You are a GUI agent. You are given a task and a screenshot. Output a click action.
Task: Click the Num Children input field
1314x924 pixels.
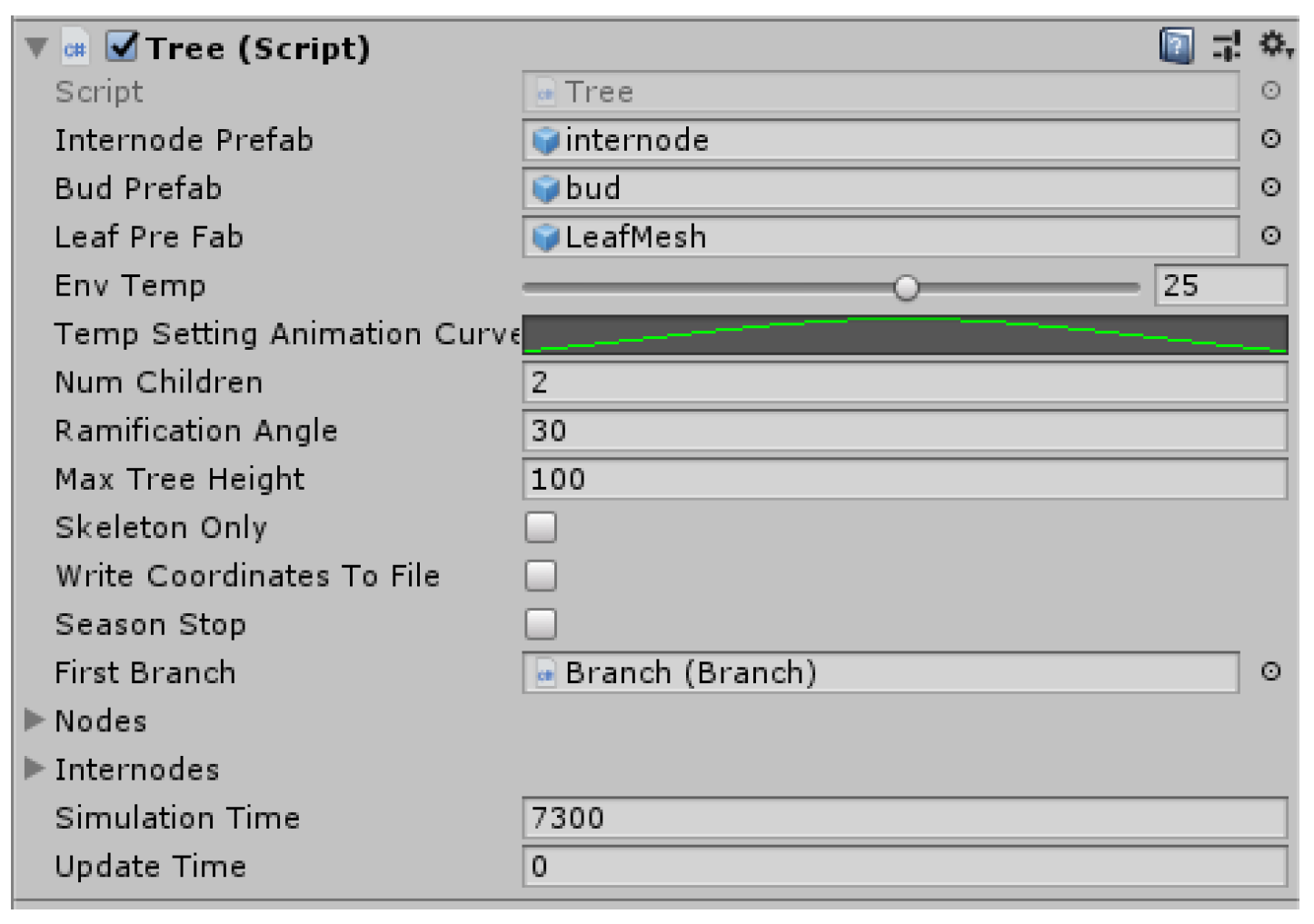pyautogui.click(x=905, y=383)
